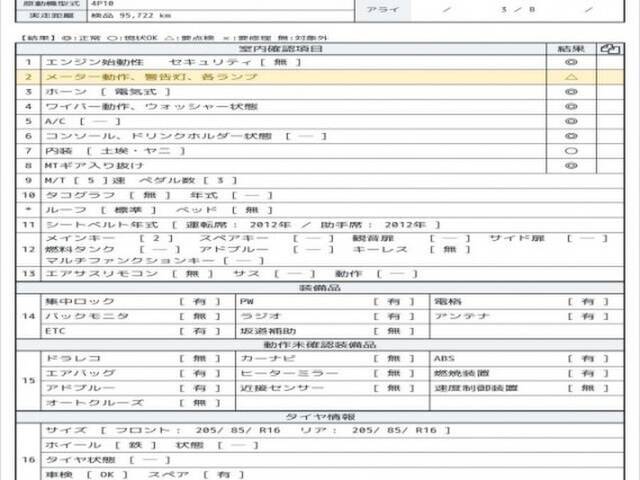This screenshot has width=640, height=480.
Task: Click the フロント: 205/85/R16 tire size
Action: [198, 430]
